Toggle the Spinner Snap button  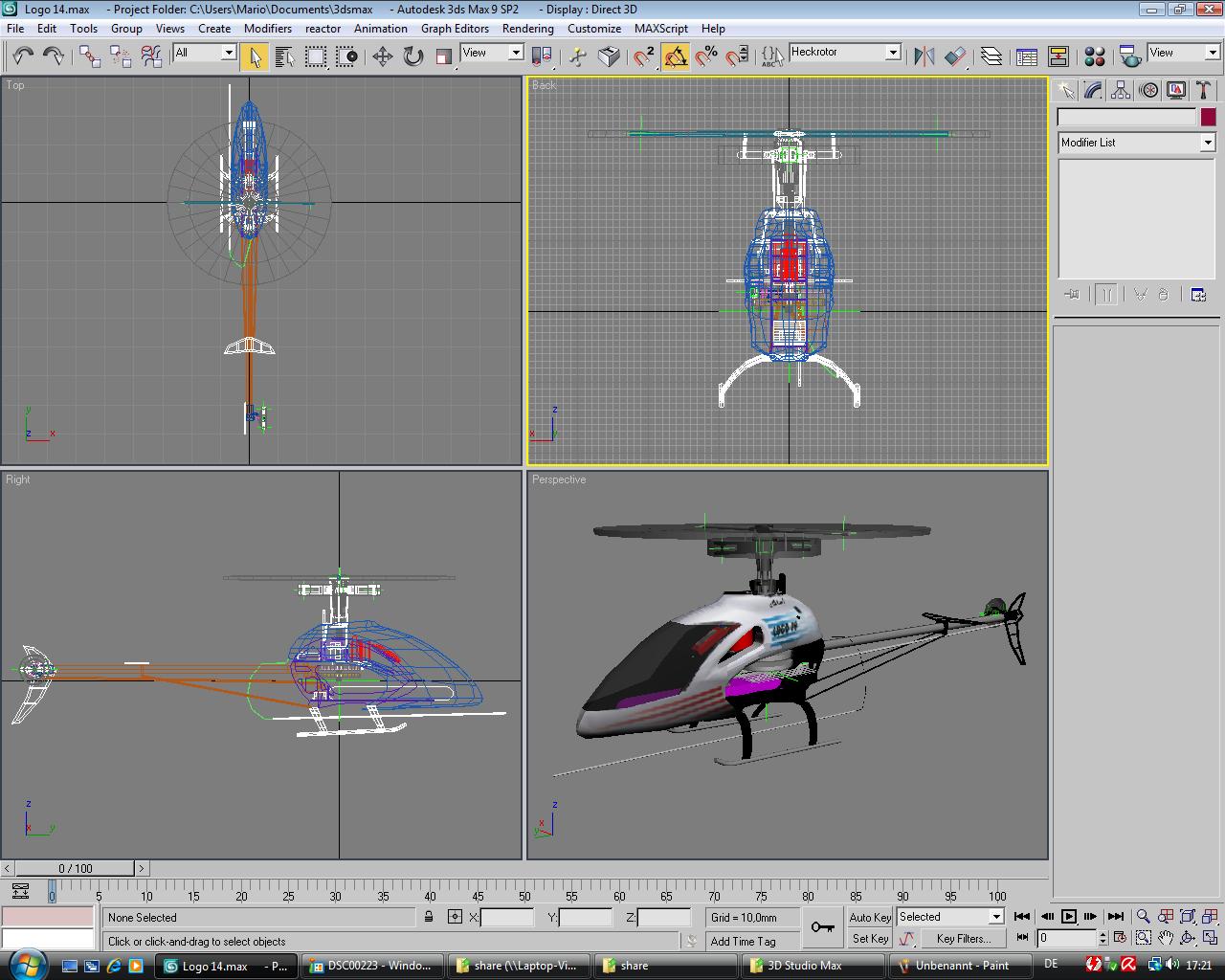click(736, 56)
